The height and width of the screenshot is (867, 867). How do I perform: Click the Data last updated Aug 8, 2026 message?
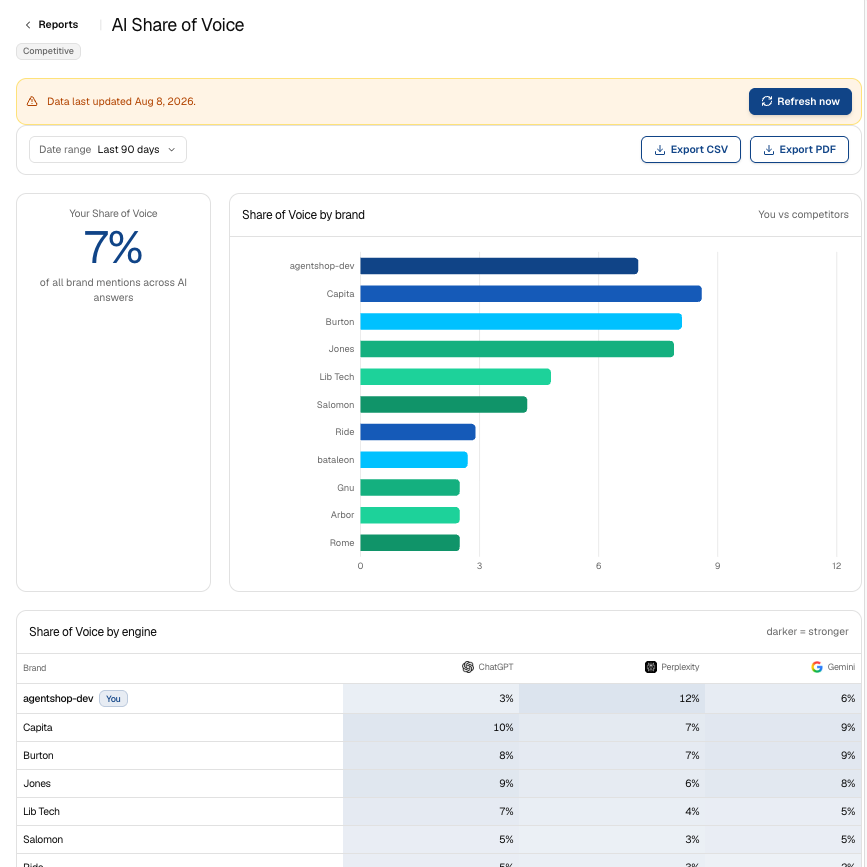tap(121, 101)
